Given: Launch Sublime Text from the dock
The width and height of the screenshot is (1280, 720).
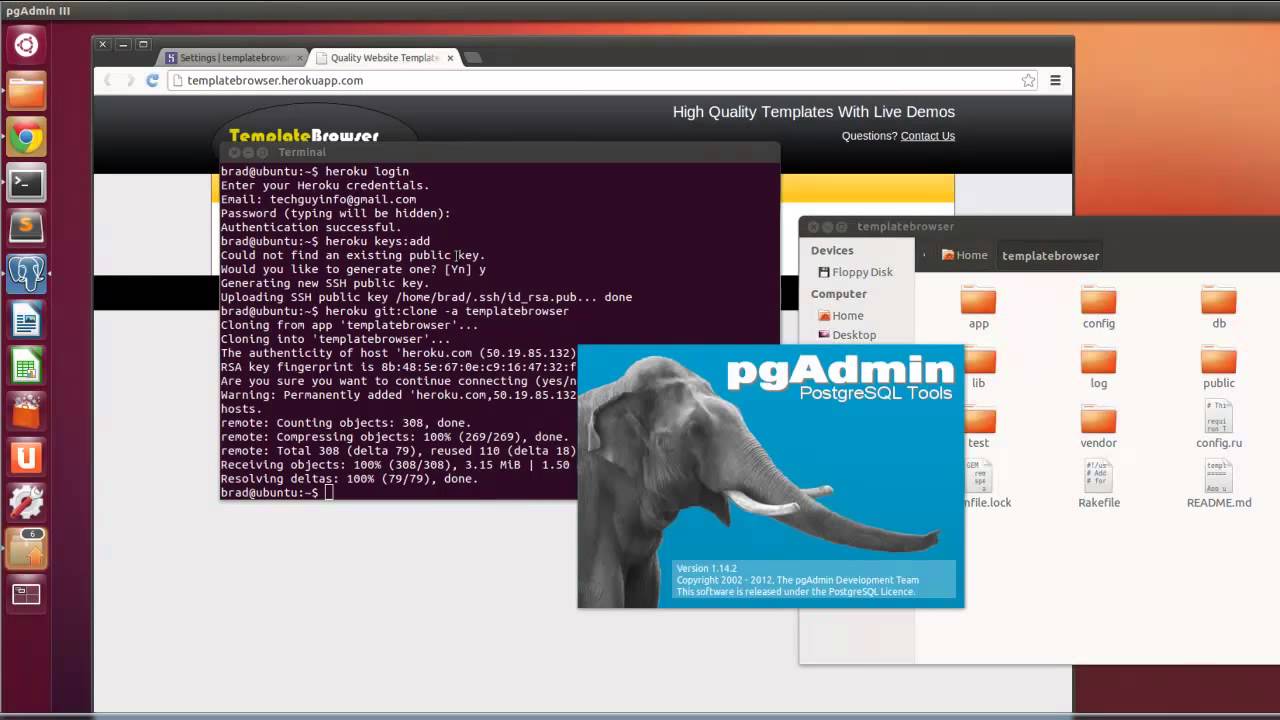Looking at the screenshot, I should pyautogui.click(x=26, y=228).
